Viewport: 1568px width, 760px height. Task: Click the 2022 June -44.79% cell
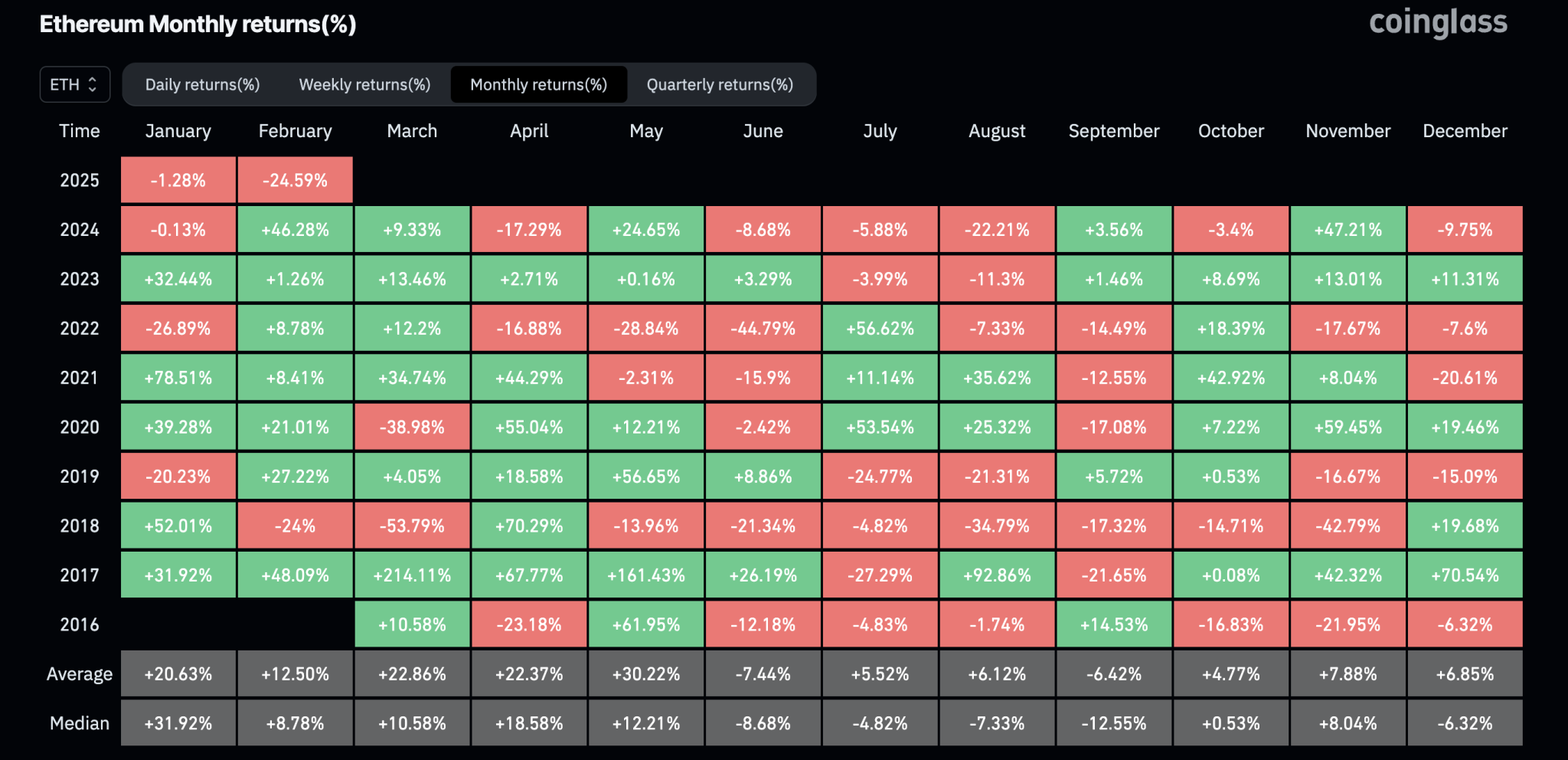[763, 329]
